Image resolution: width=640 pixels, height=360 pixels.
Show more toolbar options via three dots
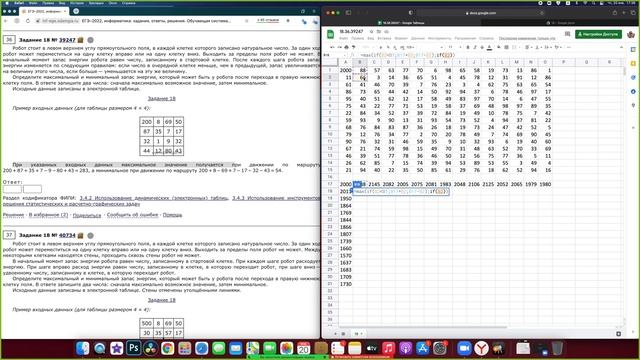point(569,47)
